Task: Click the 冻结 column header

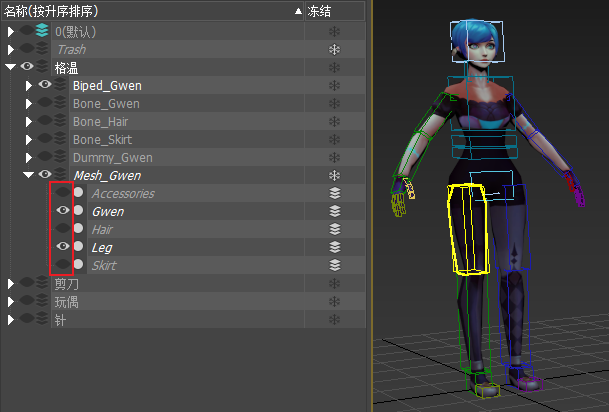Action: click(x=320, y=11)
